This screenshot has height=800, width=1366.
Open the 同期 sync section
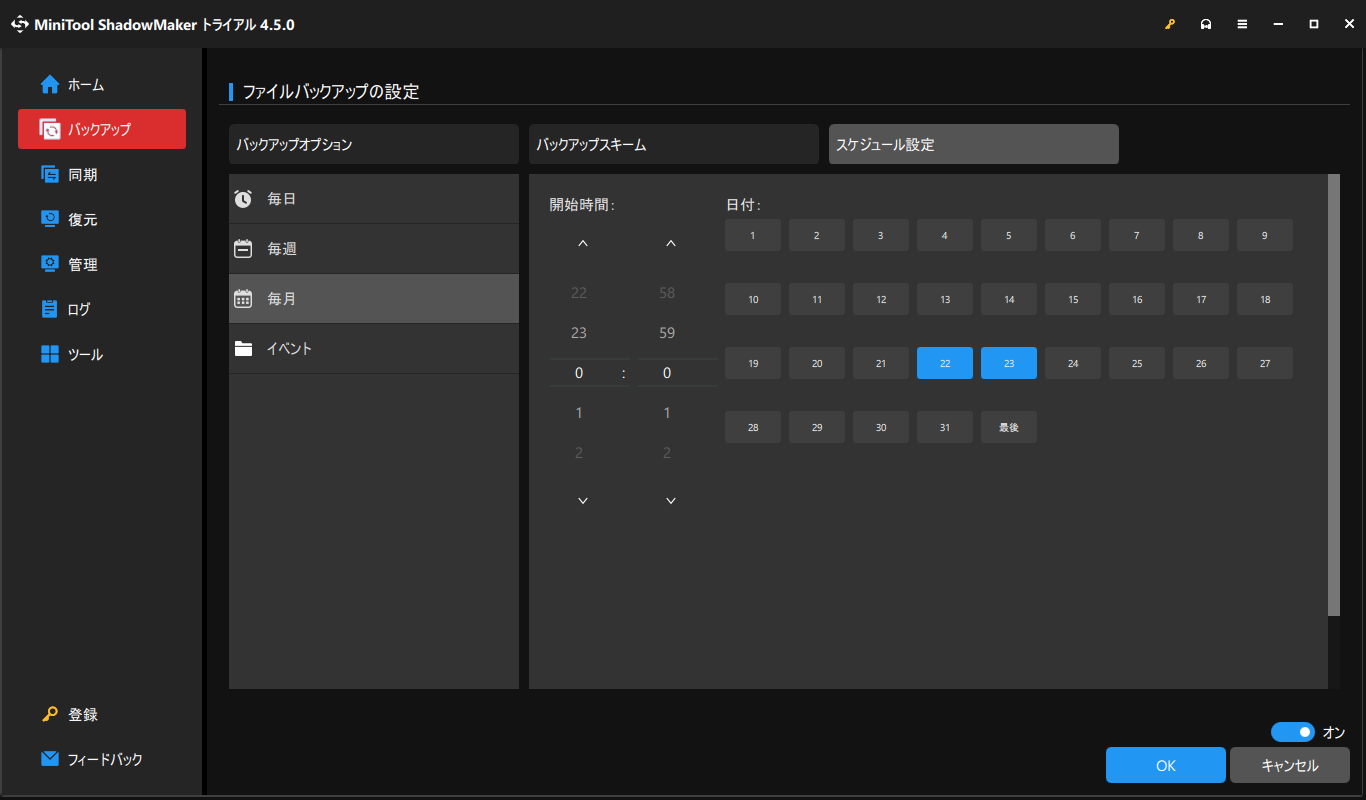pyautogui.click(x=102, y=175)
